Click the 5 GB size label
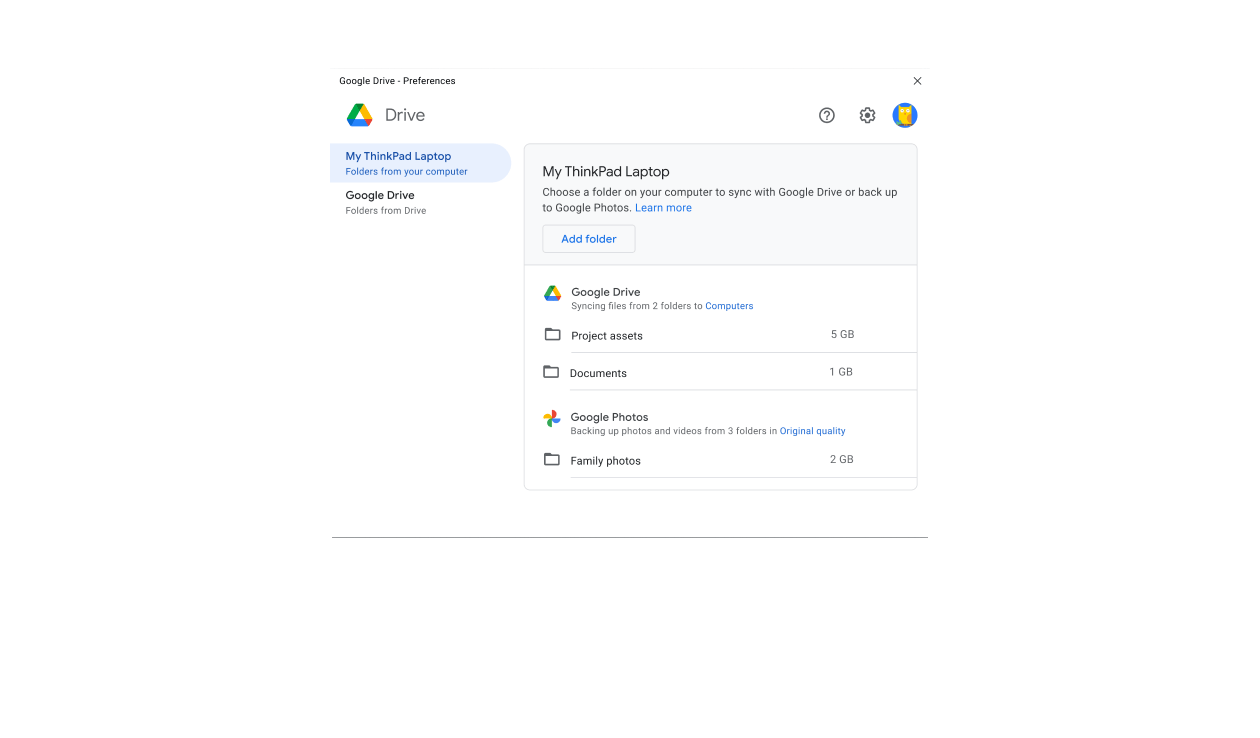This screenshot has height=738, width=1260. click(842, 334)
